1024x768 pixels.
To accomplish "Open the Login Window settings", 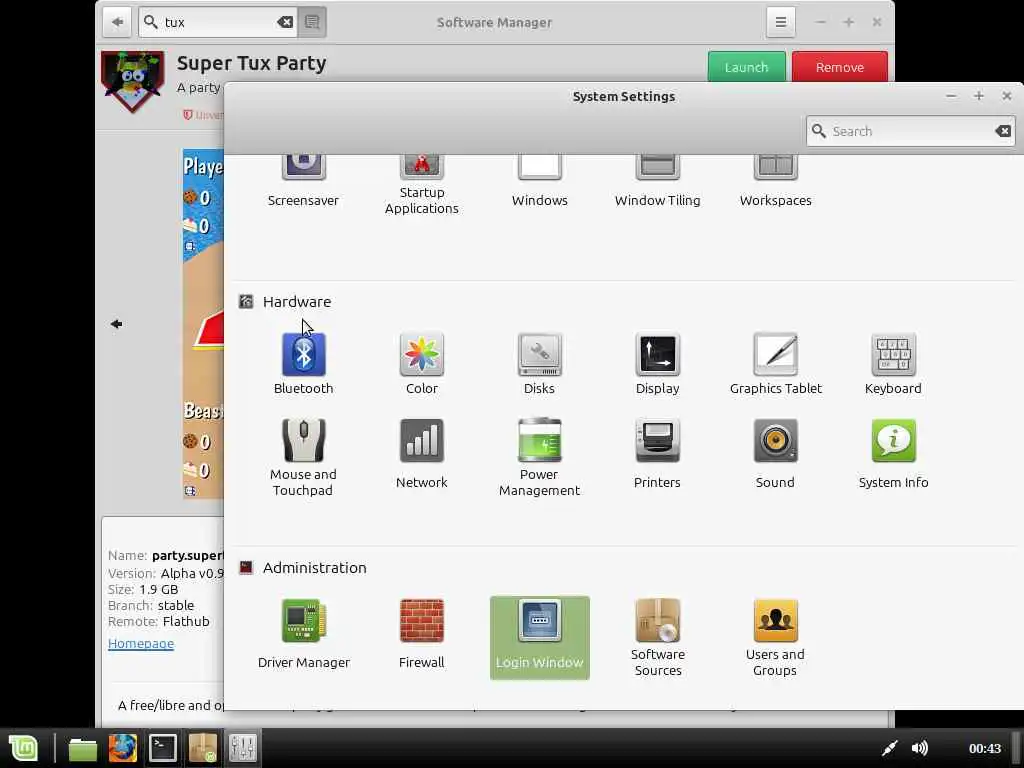I will click(x=539, y=638).
